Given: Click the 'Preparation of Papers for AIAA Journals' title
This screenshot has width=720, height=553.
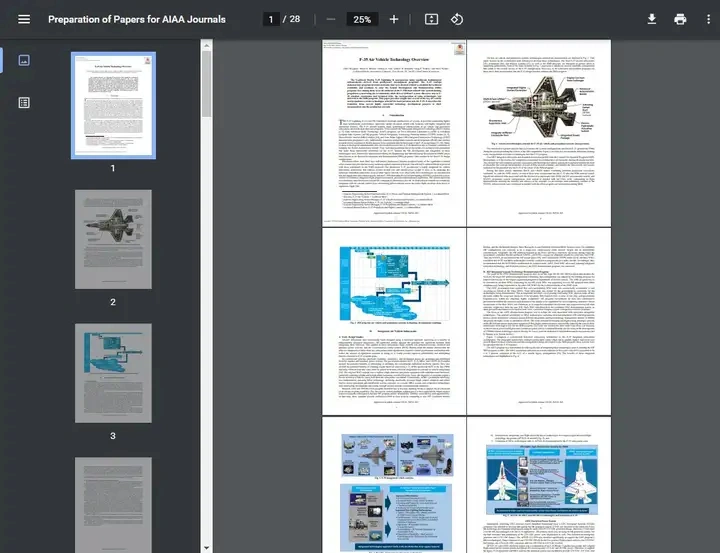Looking at the screenshot, I should click(137, 19).
